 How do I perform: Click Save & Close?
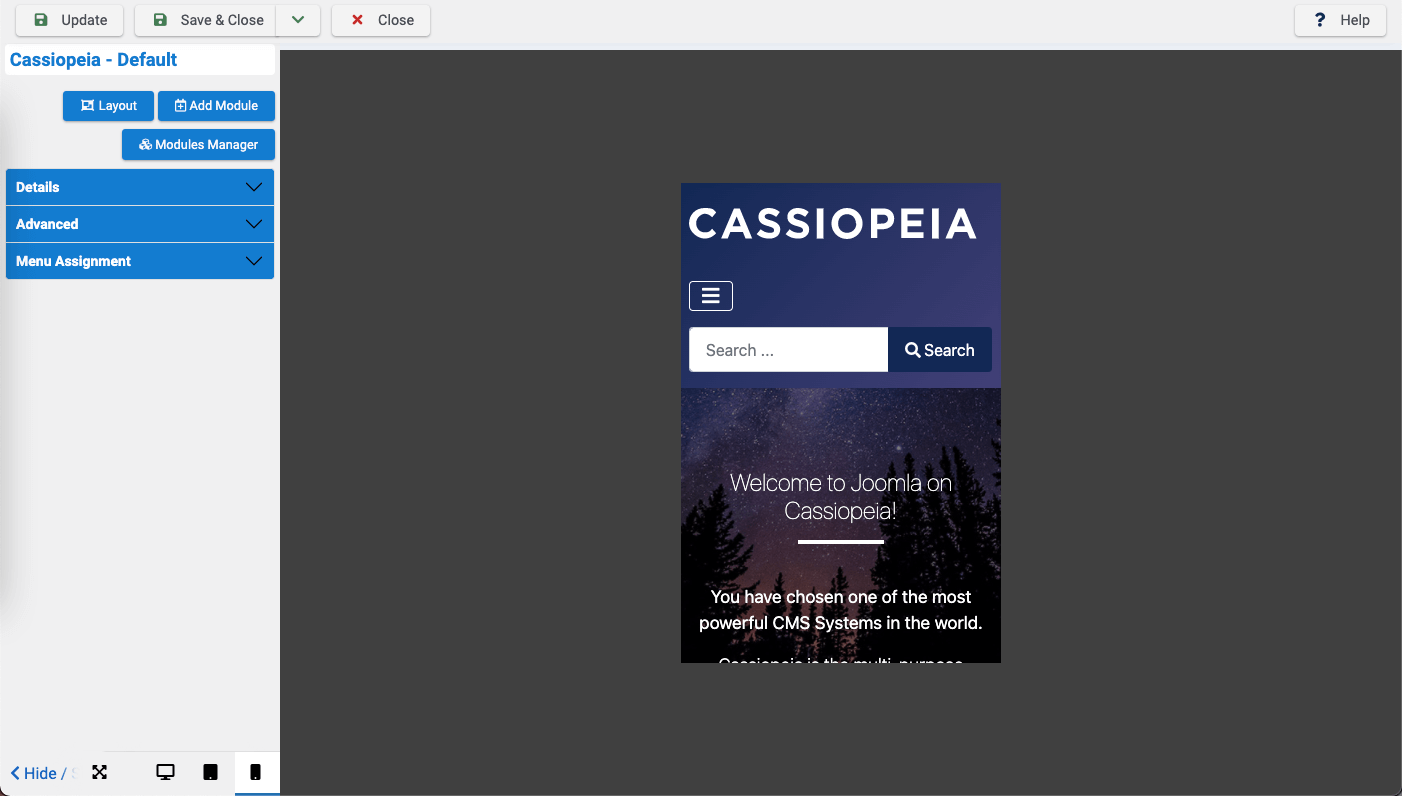[x=205, y=20]
